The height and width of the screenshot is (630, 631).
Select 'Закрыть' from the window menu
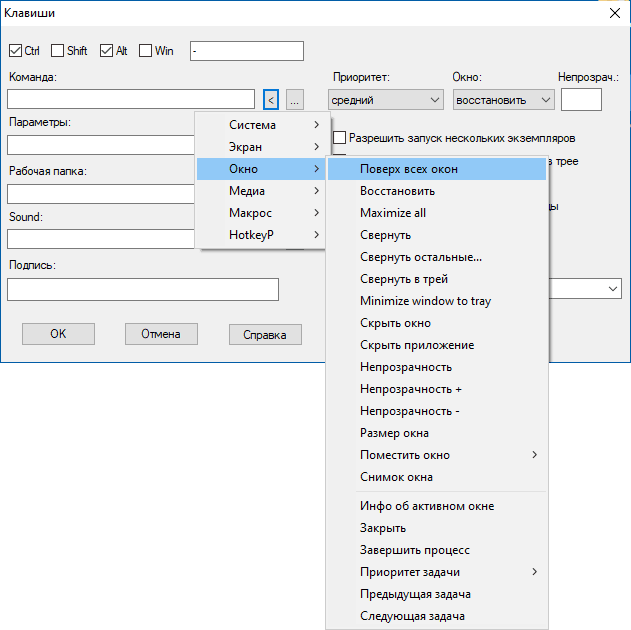pyautogui.click(x=437, y=528)
